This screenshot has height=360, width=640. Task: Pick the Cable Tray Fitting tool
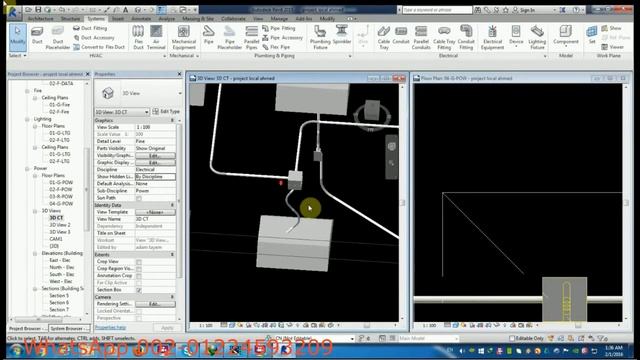click(444, 37)
